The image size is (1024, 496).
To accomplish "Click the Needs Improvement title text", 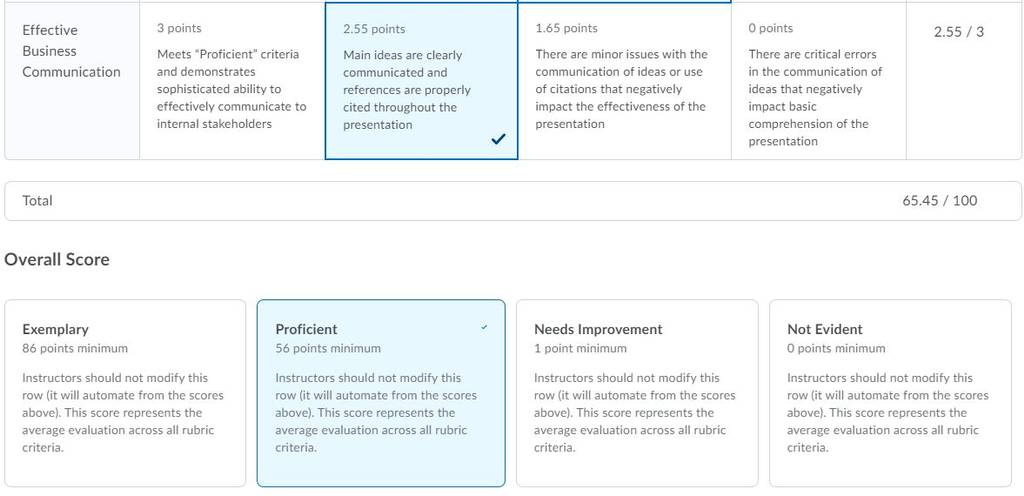I will (x=598, y=329).
